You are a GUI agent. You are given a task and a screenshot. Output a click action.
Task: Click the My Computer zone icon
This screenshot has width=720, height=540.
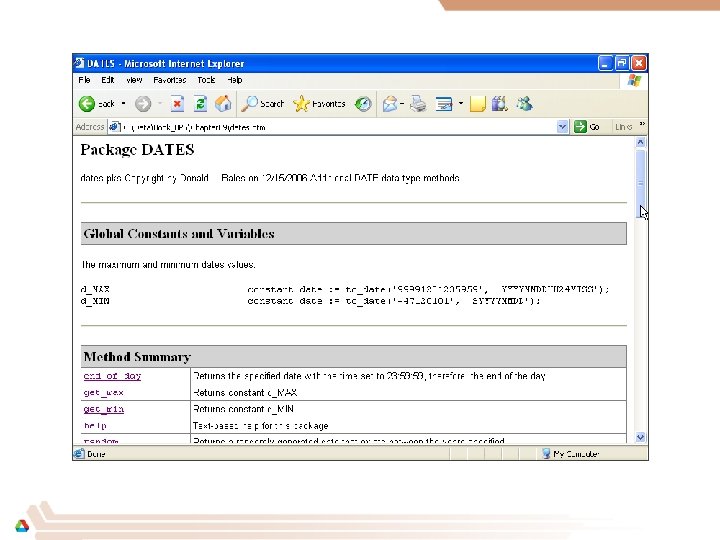(x=546, y=454)
